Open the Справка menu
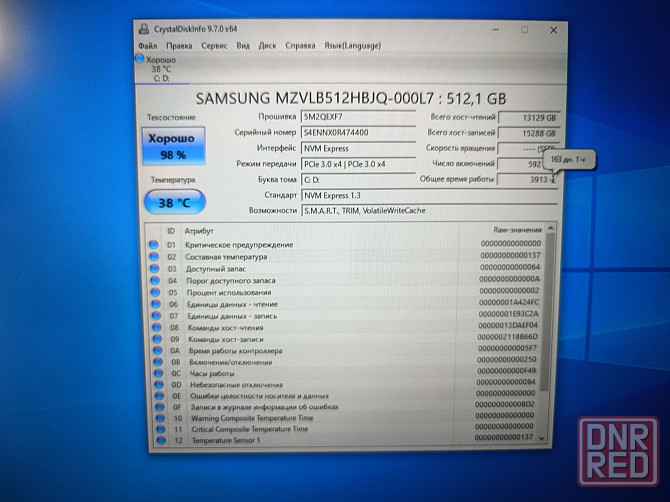Viewport: 670px width, 502px height. point(300,45)
